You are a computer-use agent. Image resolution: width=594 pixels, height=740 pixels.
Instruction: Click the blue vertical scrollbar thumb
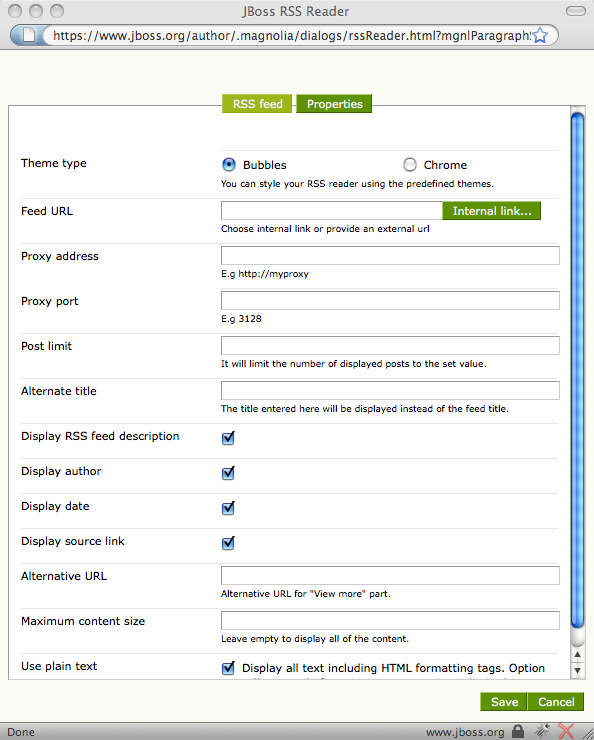click(577, 370)
